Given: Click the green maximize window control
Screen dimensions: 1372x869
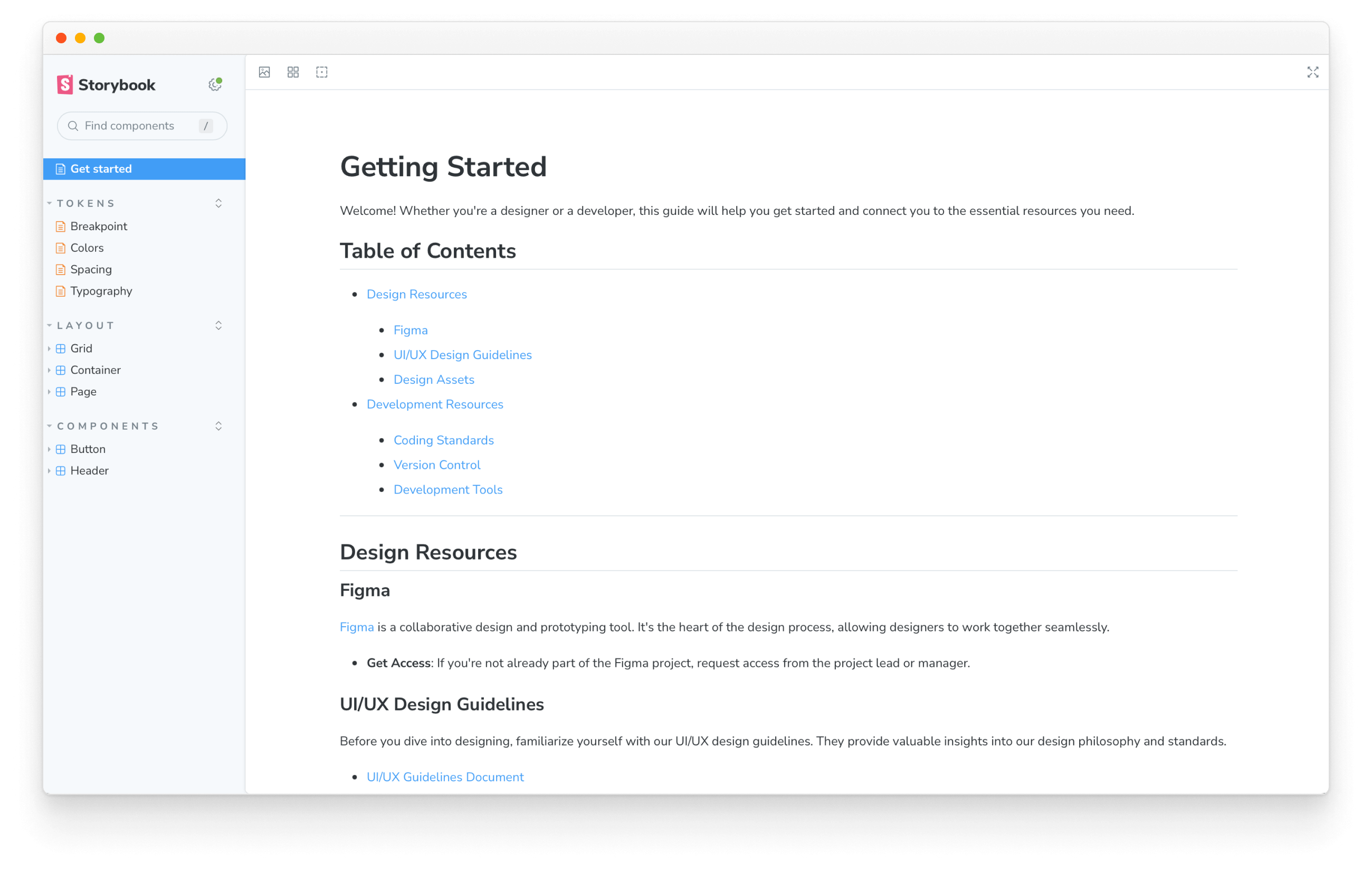Looking at the screenshot, I should tap(99, 37).
